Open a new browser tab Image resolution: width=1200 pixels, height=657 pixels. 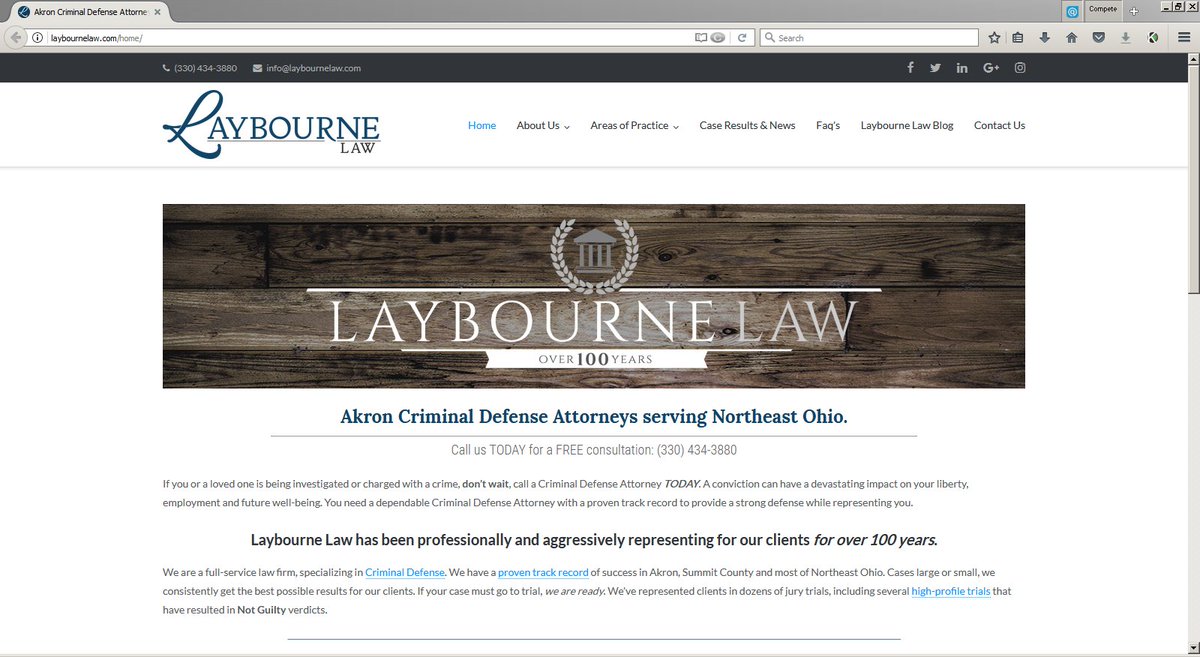click(x=1134, y=10)
